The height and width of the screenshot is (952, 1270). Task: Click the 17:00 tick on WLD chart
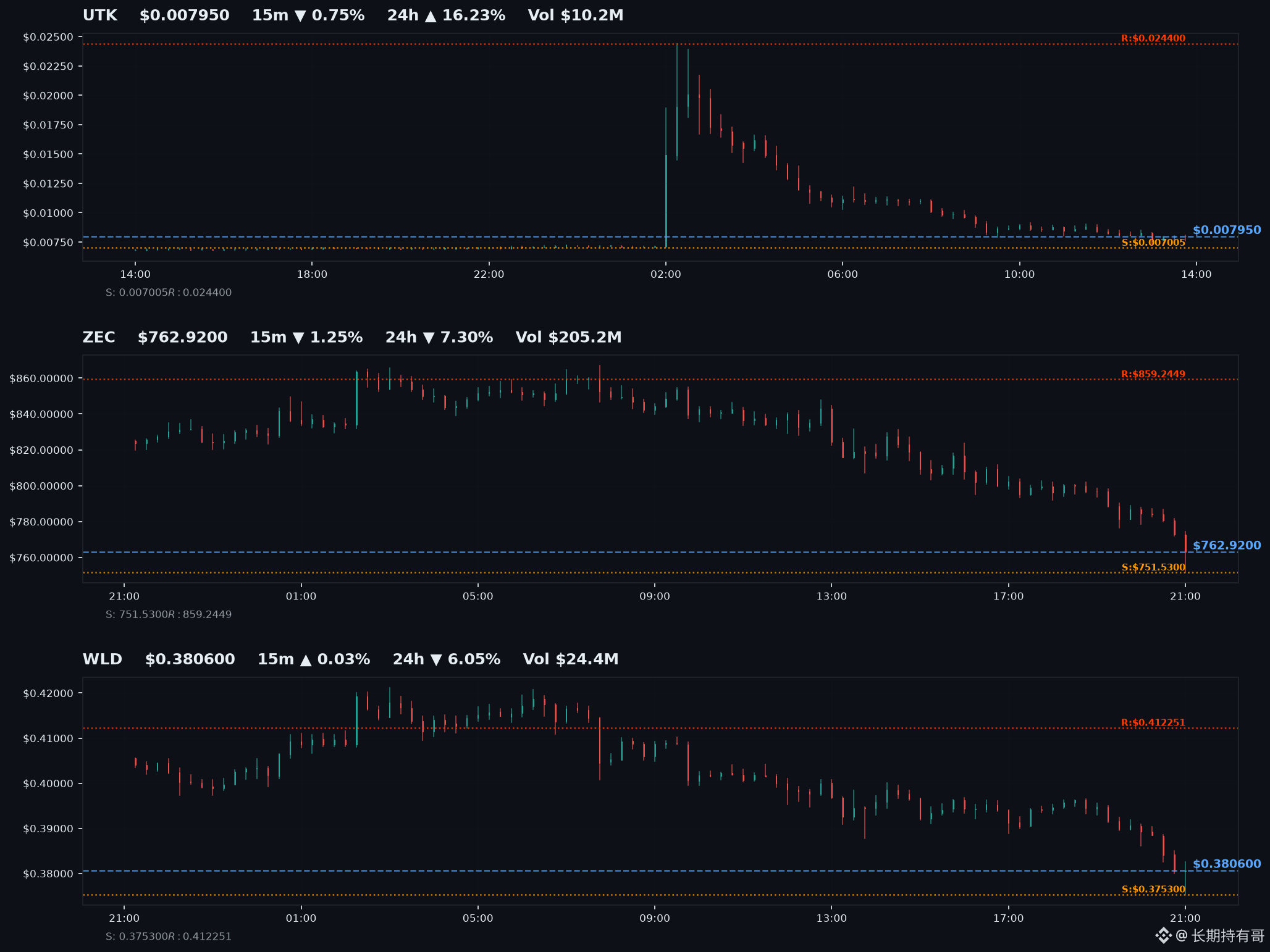pyautogui.click(x=1008, y=919)
